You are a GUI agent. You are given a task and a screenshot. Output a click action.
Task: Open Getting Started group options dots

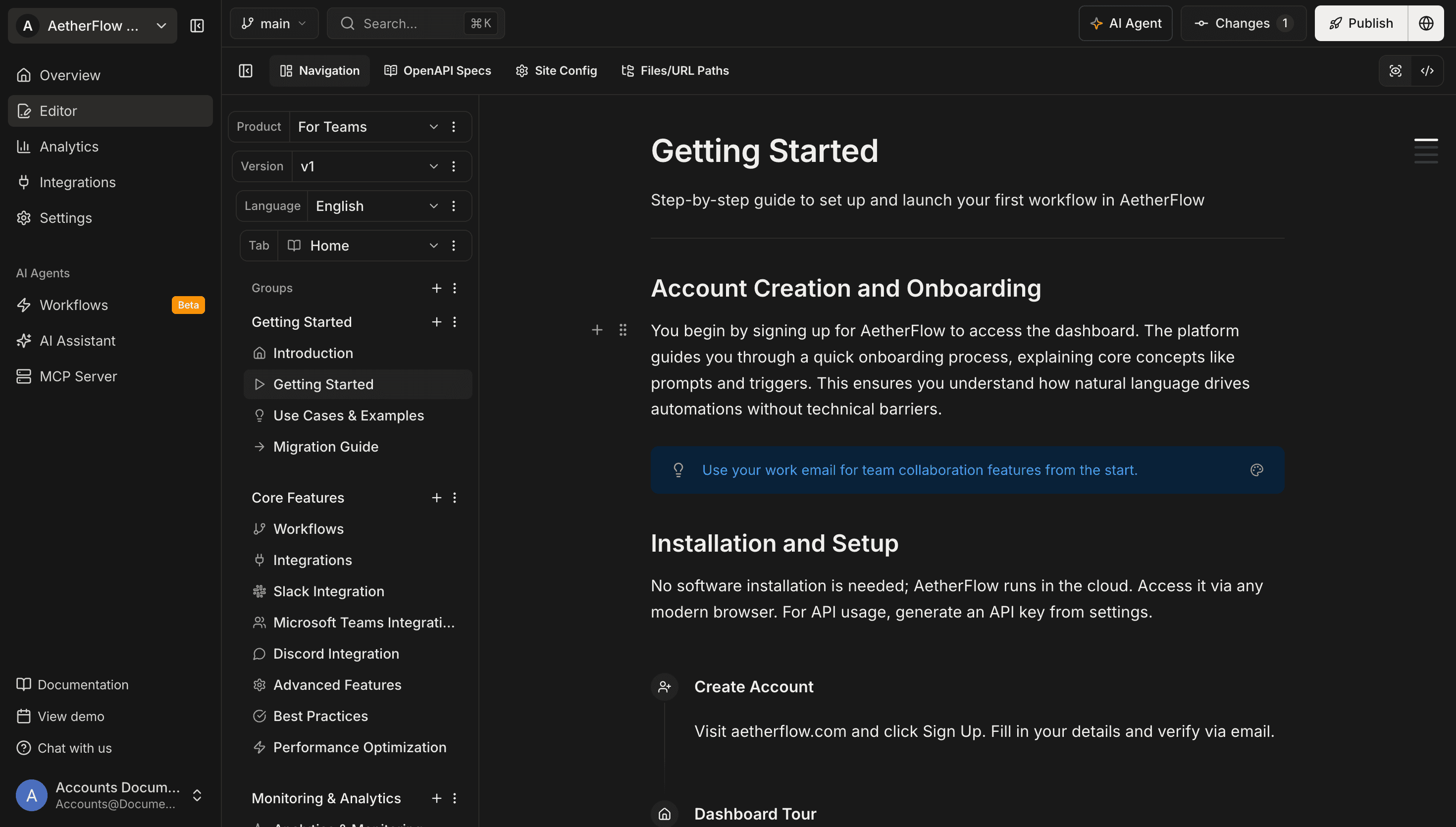tap(454, 322)
